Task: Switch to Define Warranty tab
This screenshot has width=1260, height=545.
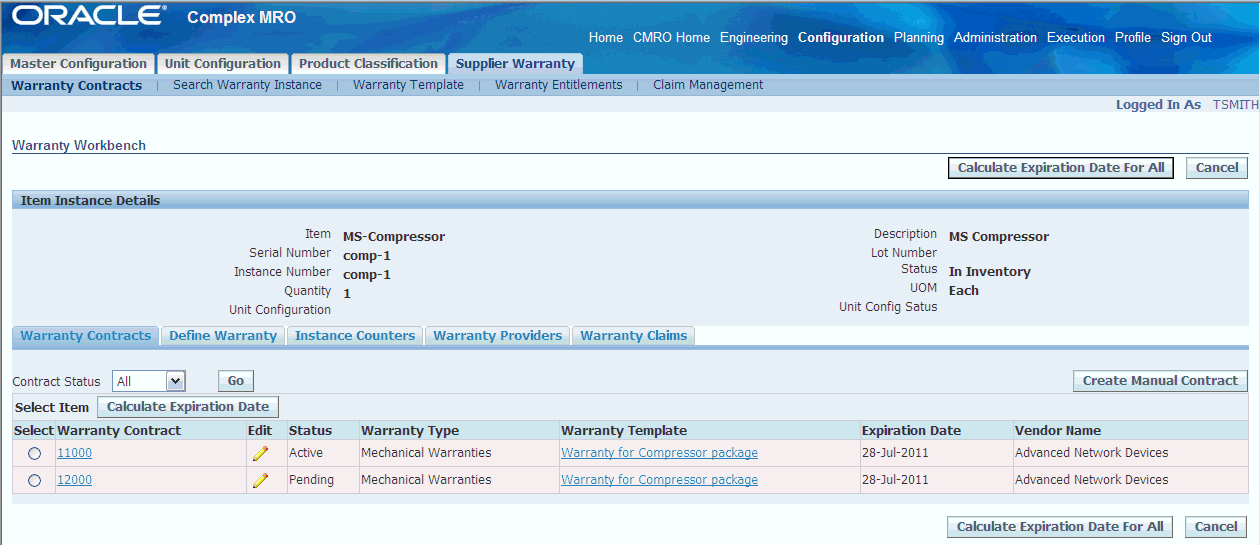Action: coord(223,336)
